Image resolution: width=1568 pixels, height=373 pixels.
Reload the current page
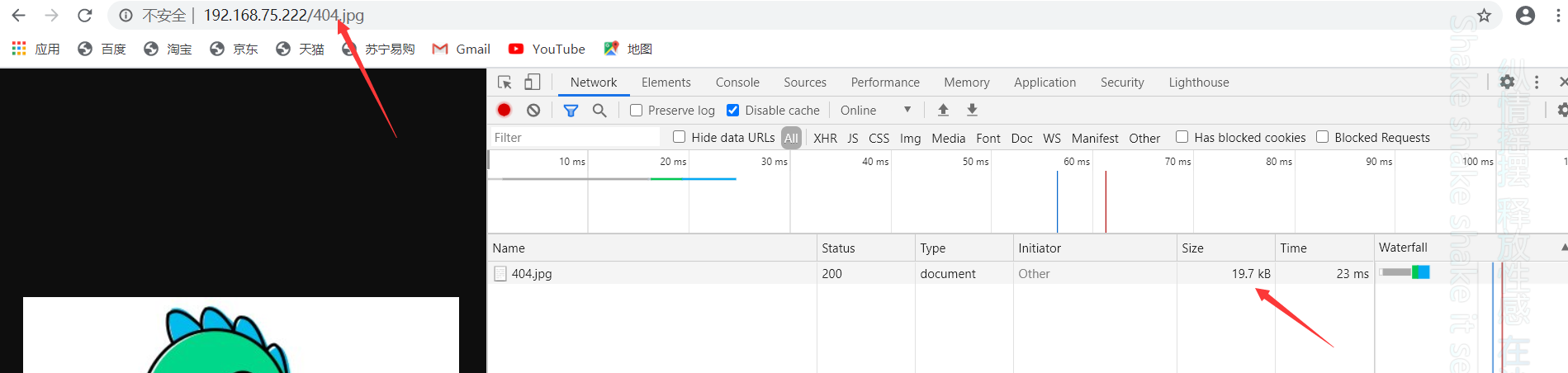(84, 15)
